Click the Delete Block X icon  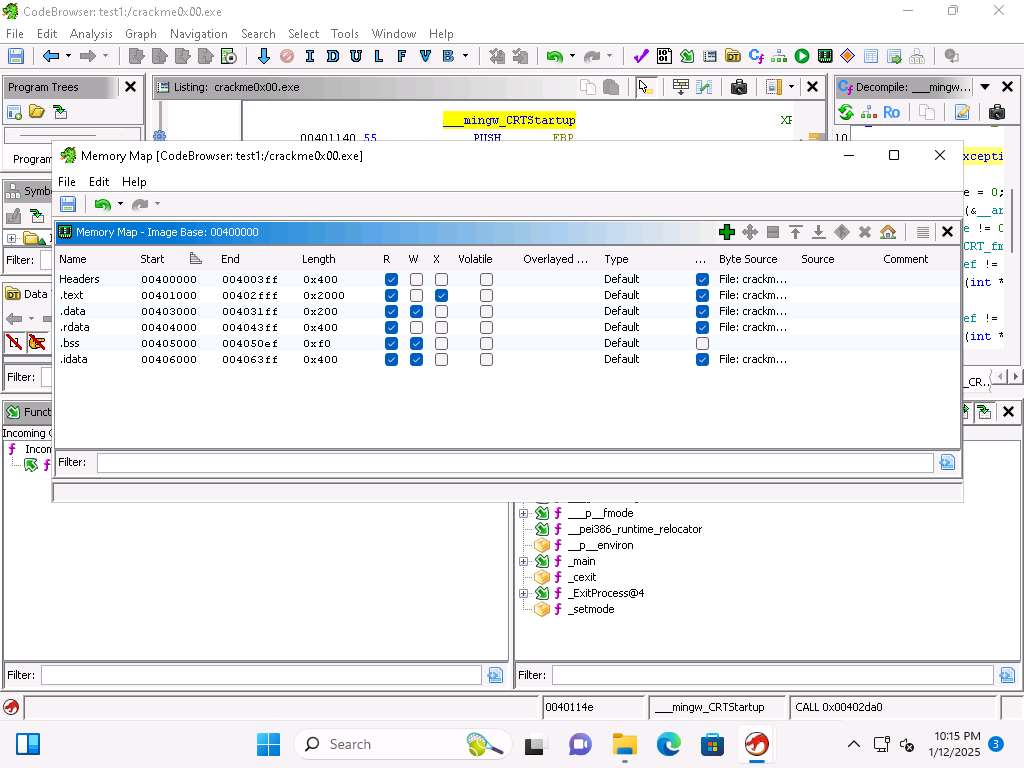[x=865, y=232]
